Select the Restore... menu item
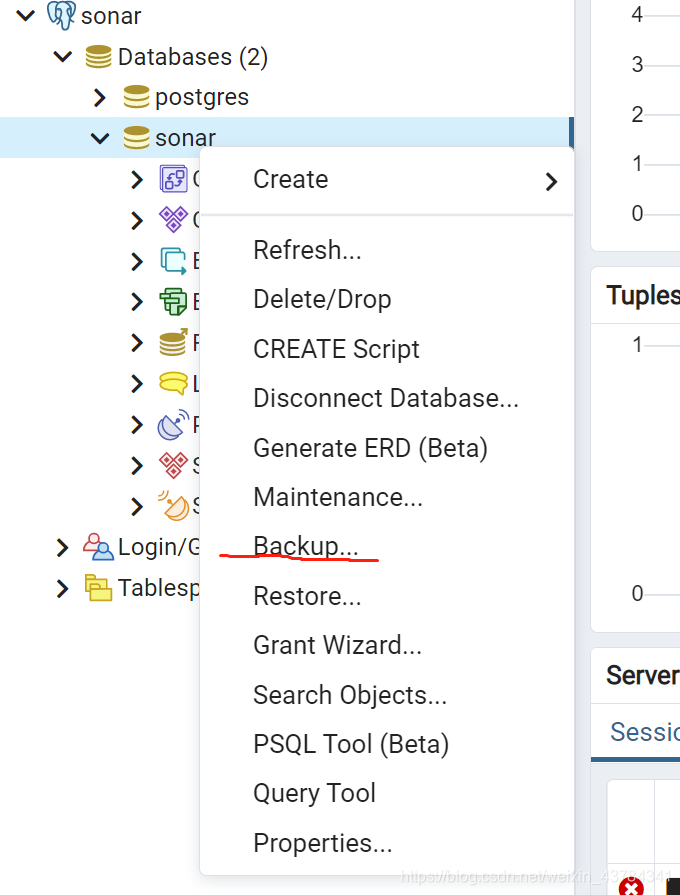 [x=387, y=596]
